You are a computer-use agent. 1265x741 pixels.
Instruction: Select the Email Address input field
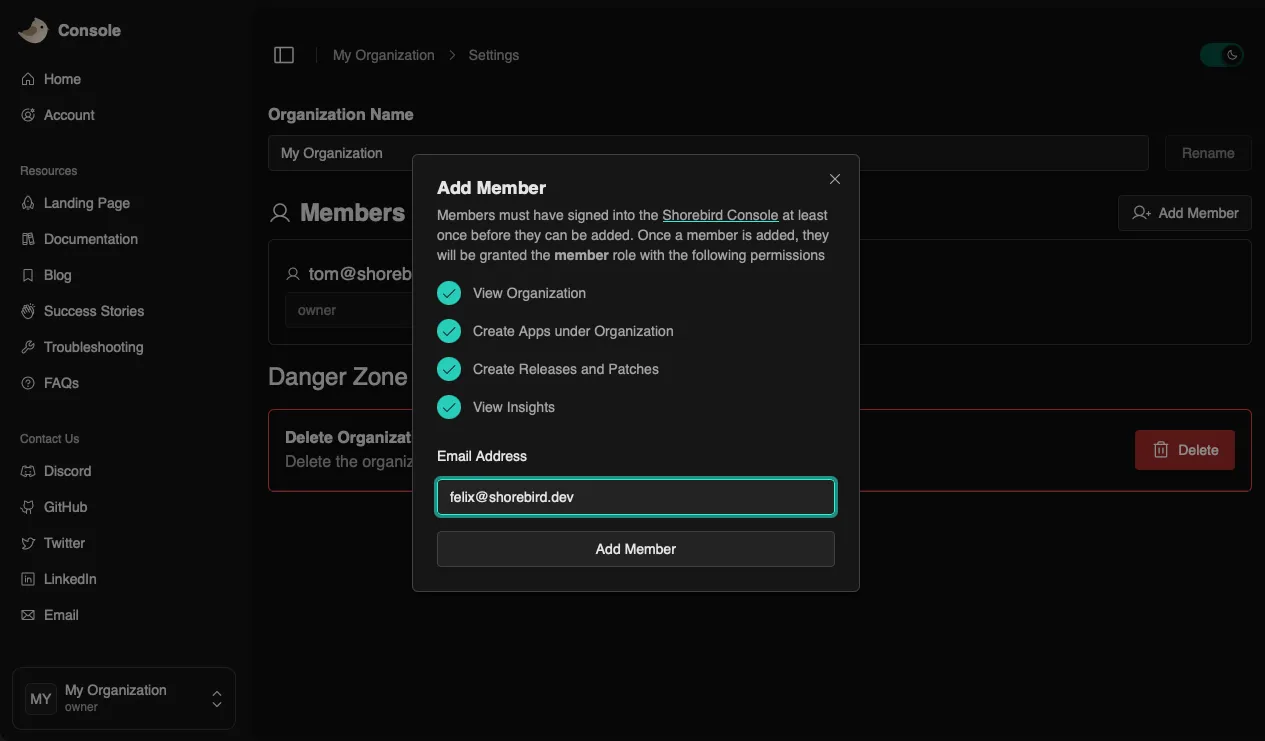point(635,496)
